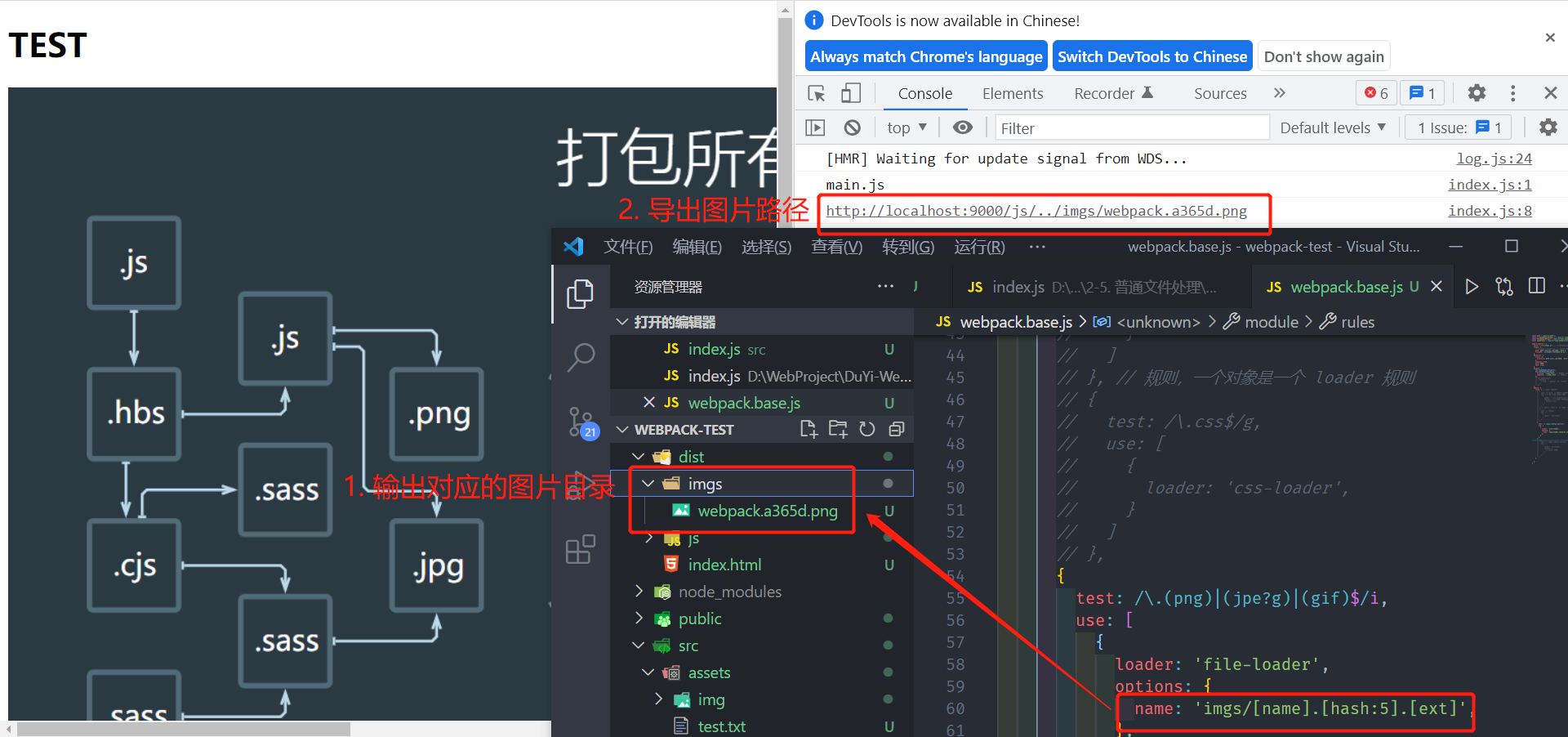Clear the console with the block icon
1568x737 pixels.
852,127
